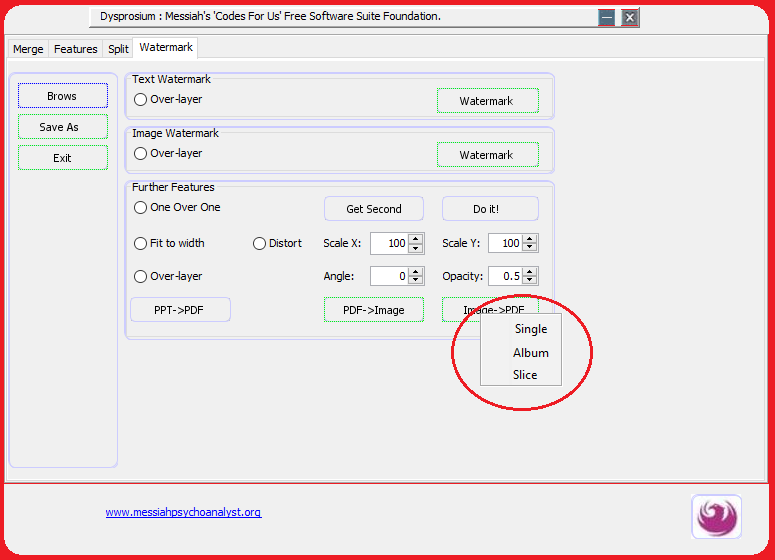Go to the Split tab
Viewport: 775px width, 560px height.
click(118, 49)
